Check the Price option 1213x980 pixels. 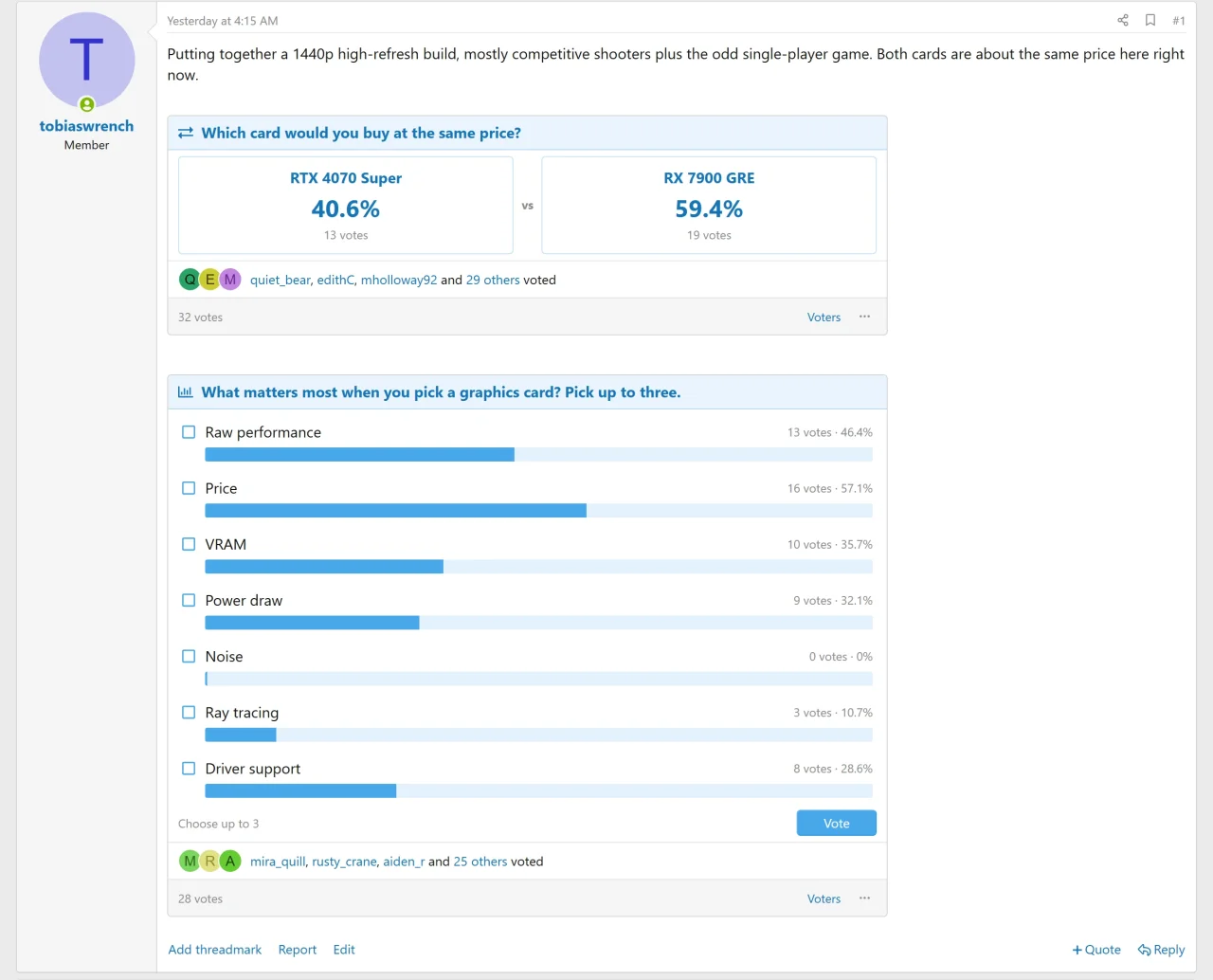(x=189, y=488)
